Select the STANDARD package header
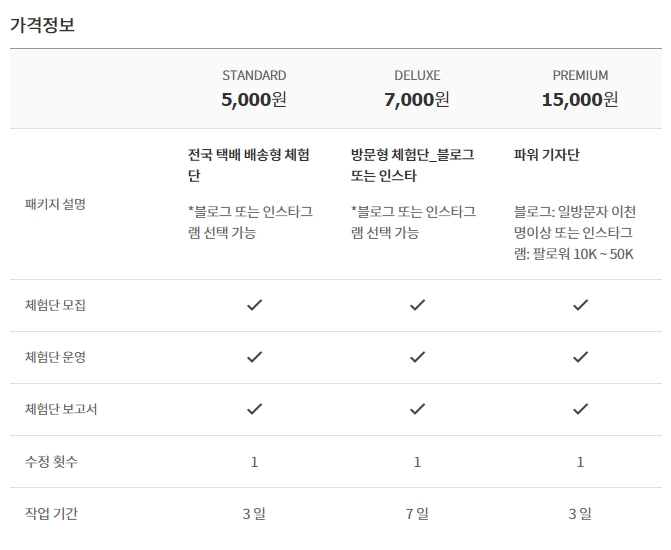The image size is (671, 550). point(254,75)
